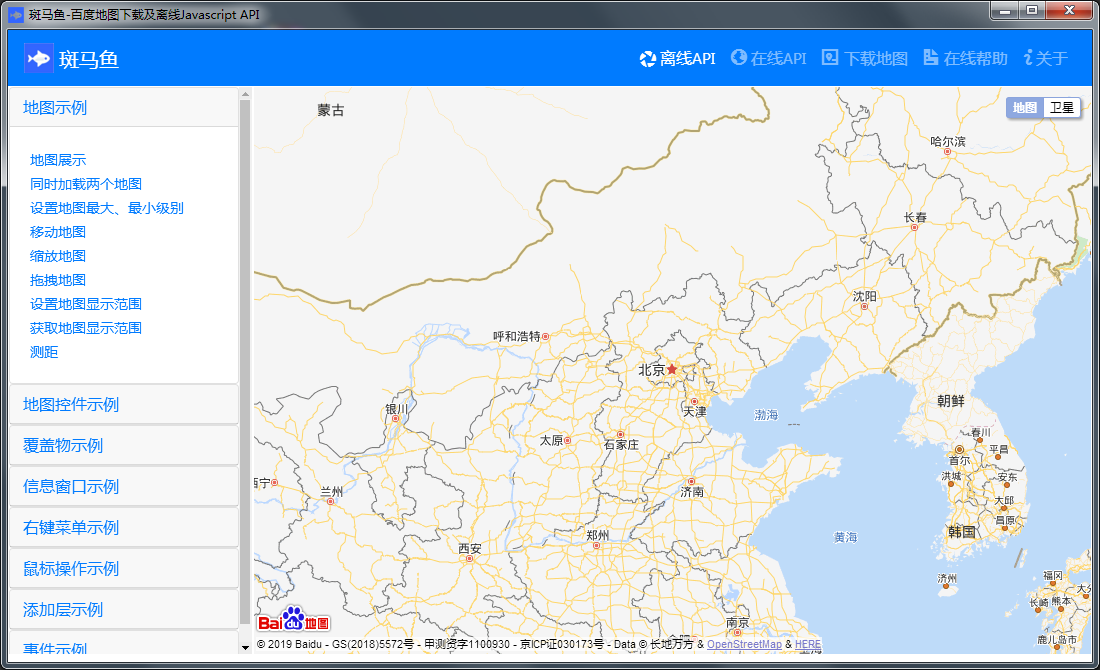
Task: Expand the 事件示例 section
Action: 124,644
